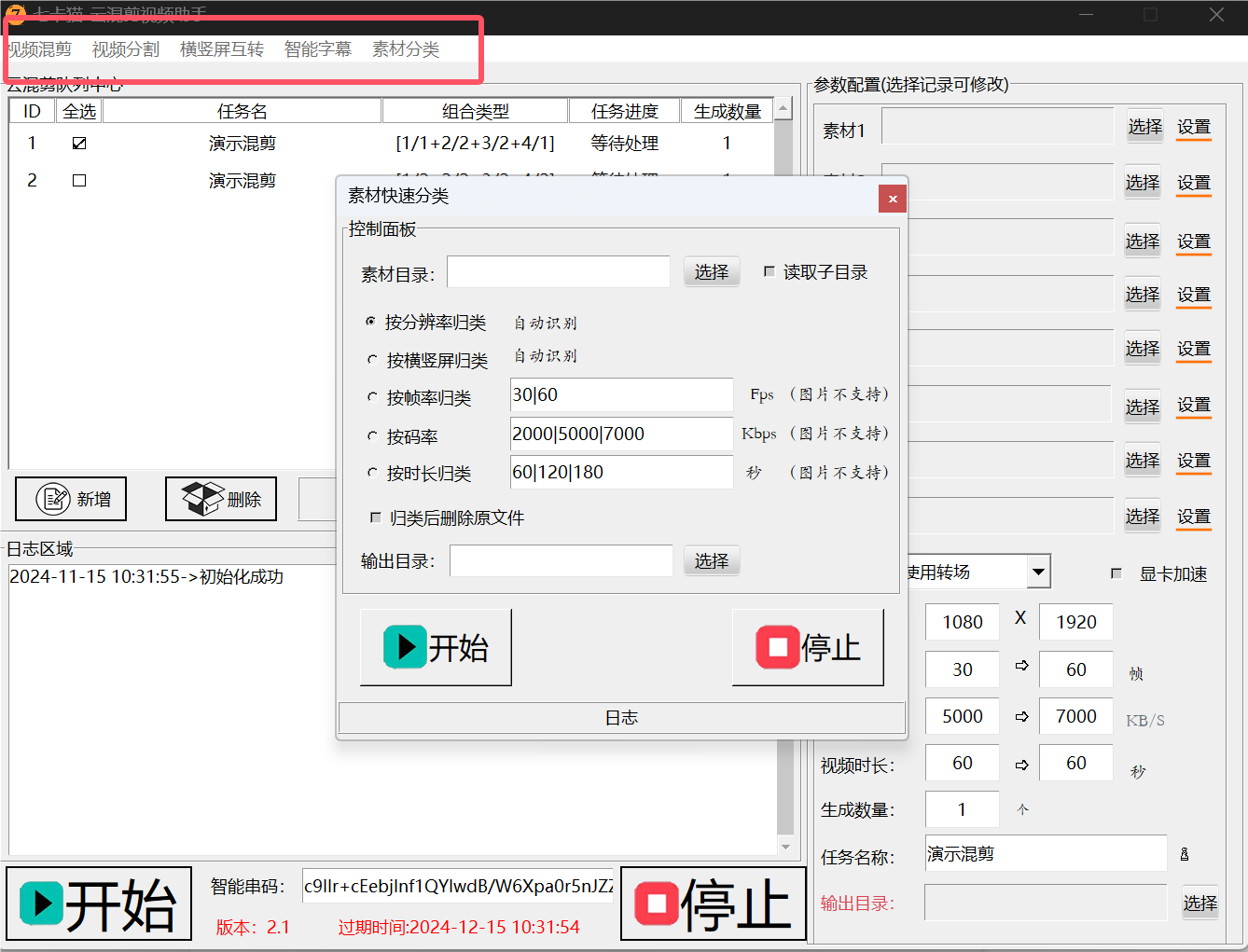Click the 素材目录 input field
The width and height of the screenshot is (1248, 952).
[559, 271]
